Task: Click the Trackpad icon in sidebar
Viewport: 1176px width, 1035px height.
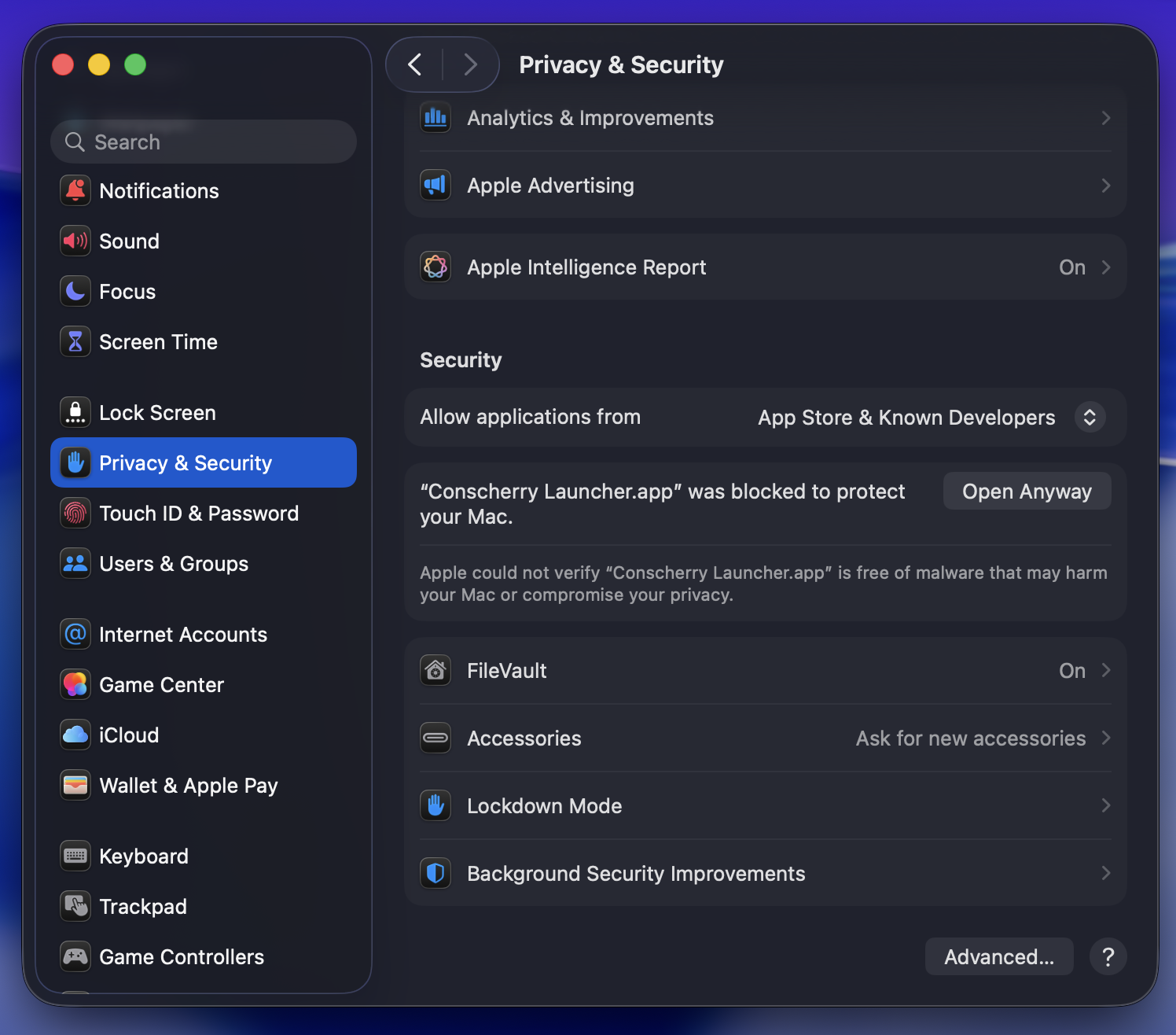Action: coord(75,907)
